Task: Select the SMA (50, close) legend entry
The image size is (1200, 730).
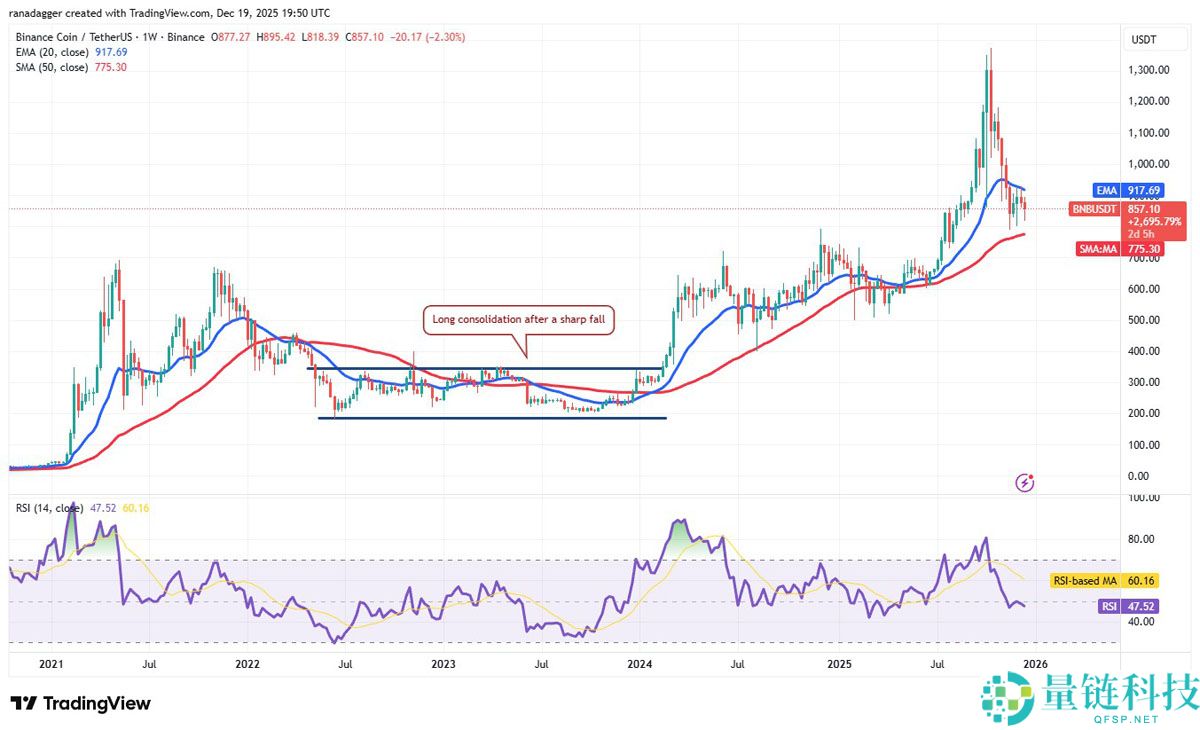Action: click(71, 67)
